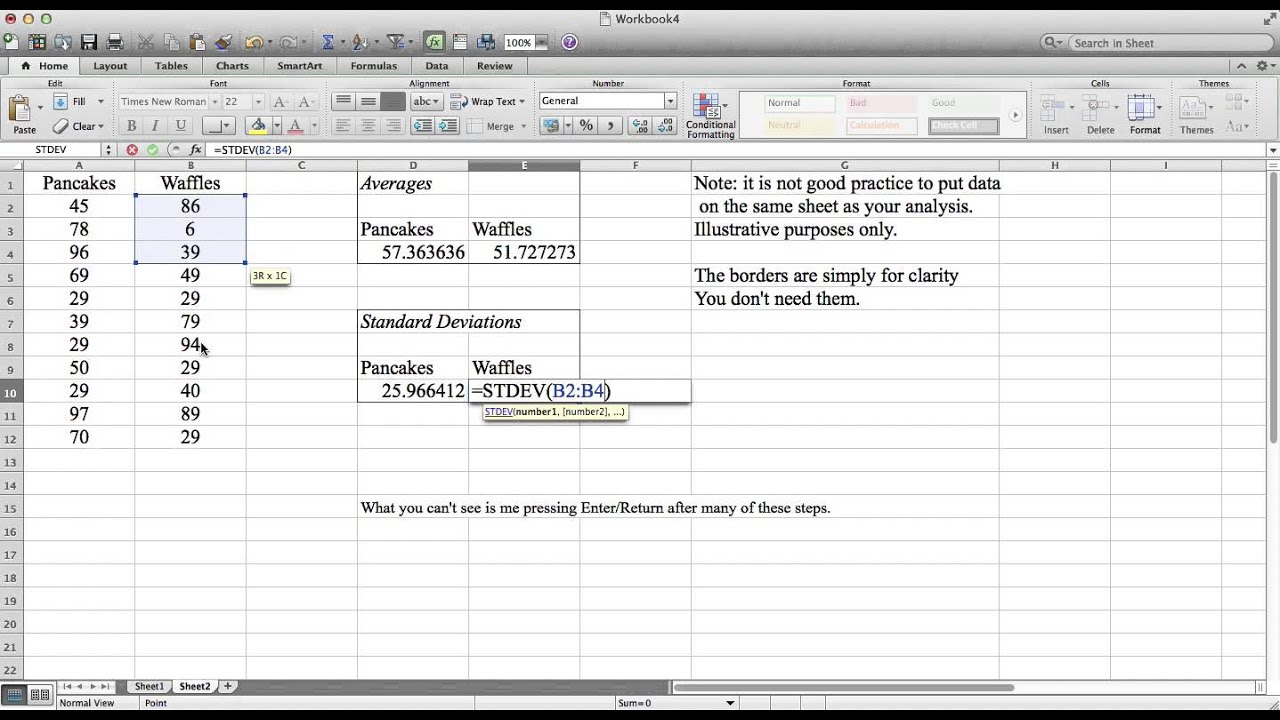The image size is (1280, 720).
Task: Switch to the Layout tab
Action: click(x=110, y=66)
